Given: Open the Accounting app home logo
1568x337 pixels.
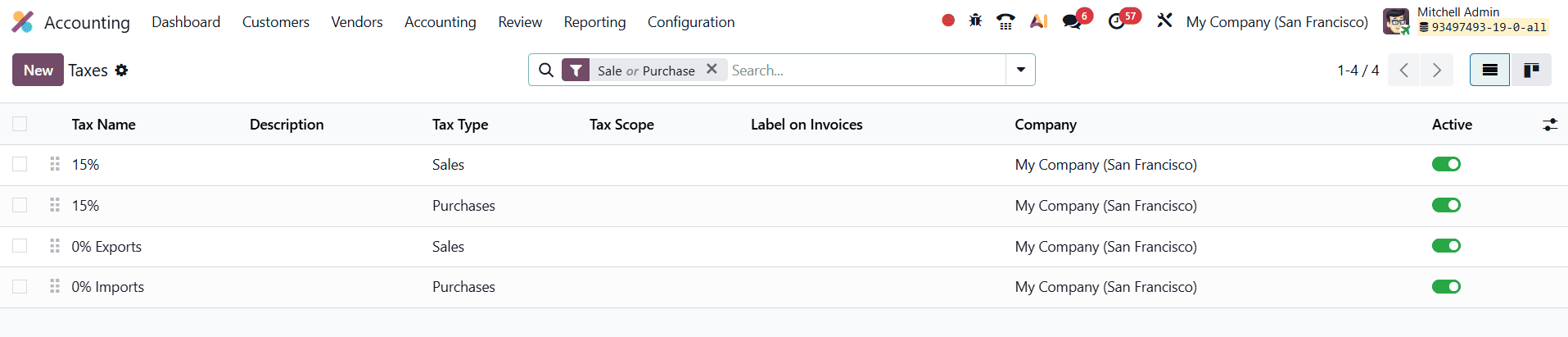Looking at the screenshot, I should (x=23, y=22).
